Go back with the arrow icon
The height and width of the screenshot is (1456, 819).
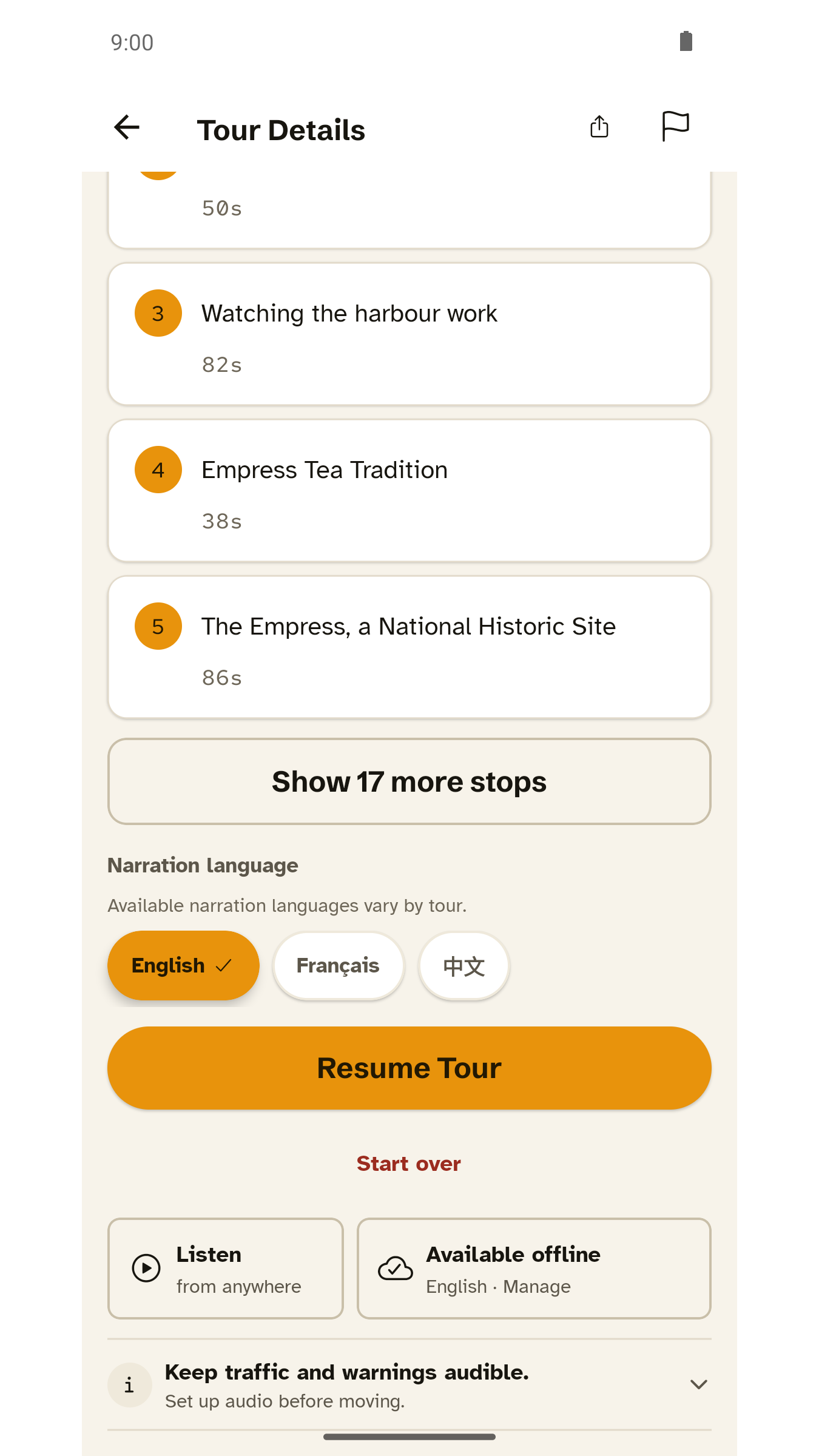click(x=127, y=127)
